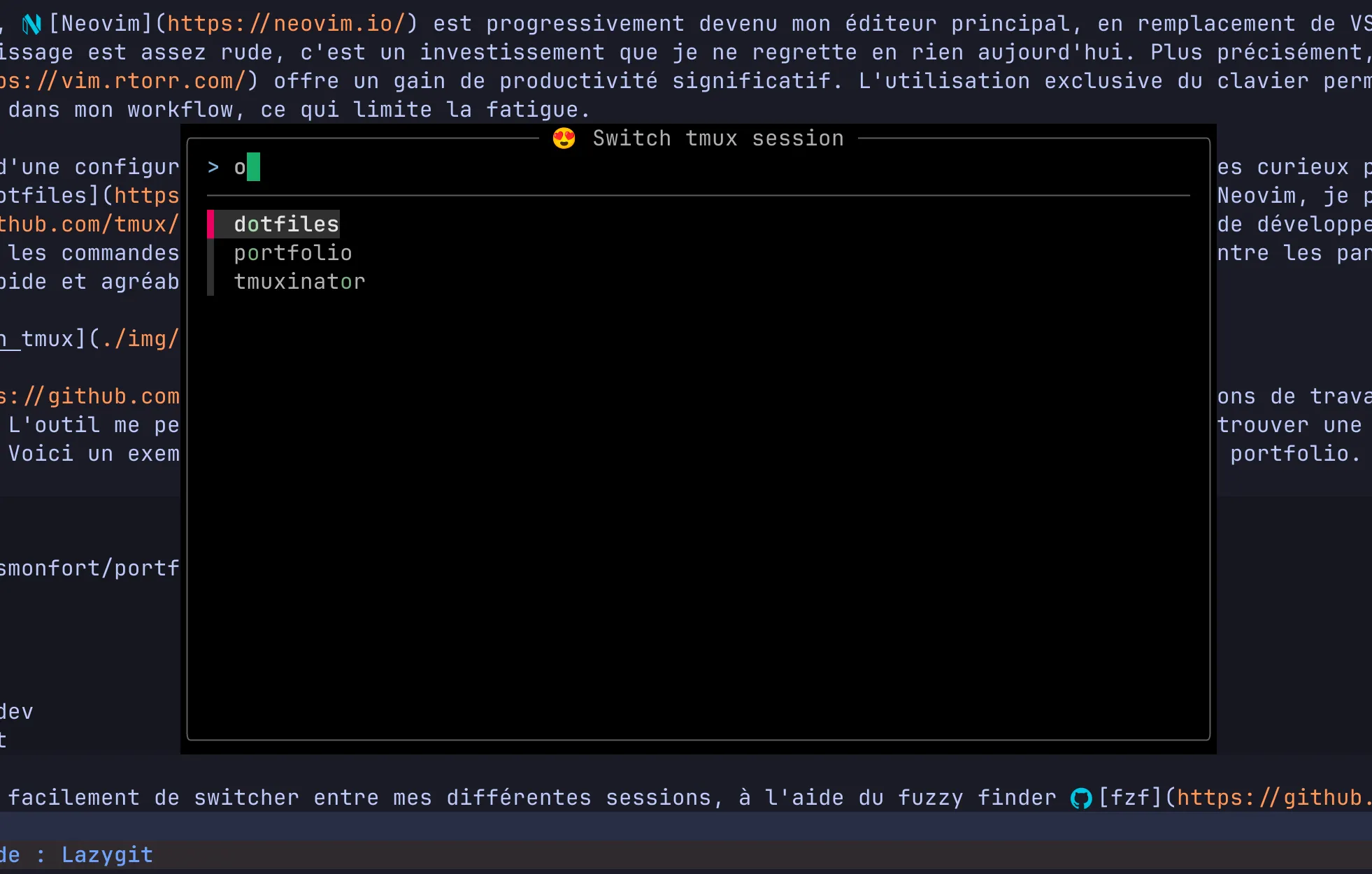
Task: Open the highlighted dotfiles result
Action: click(285, 224)
